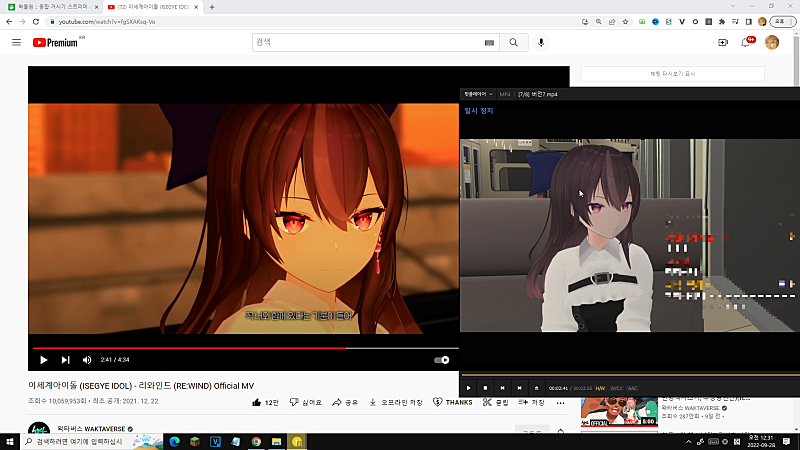This screenshot has width=800, height=450.
Task: Open the purple V extension icon
Action: [682, 22]
